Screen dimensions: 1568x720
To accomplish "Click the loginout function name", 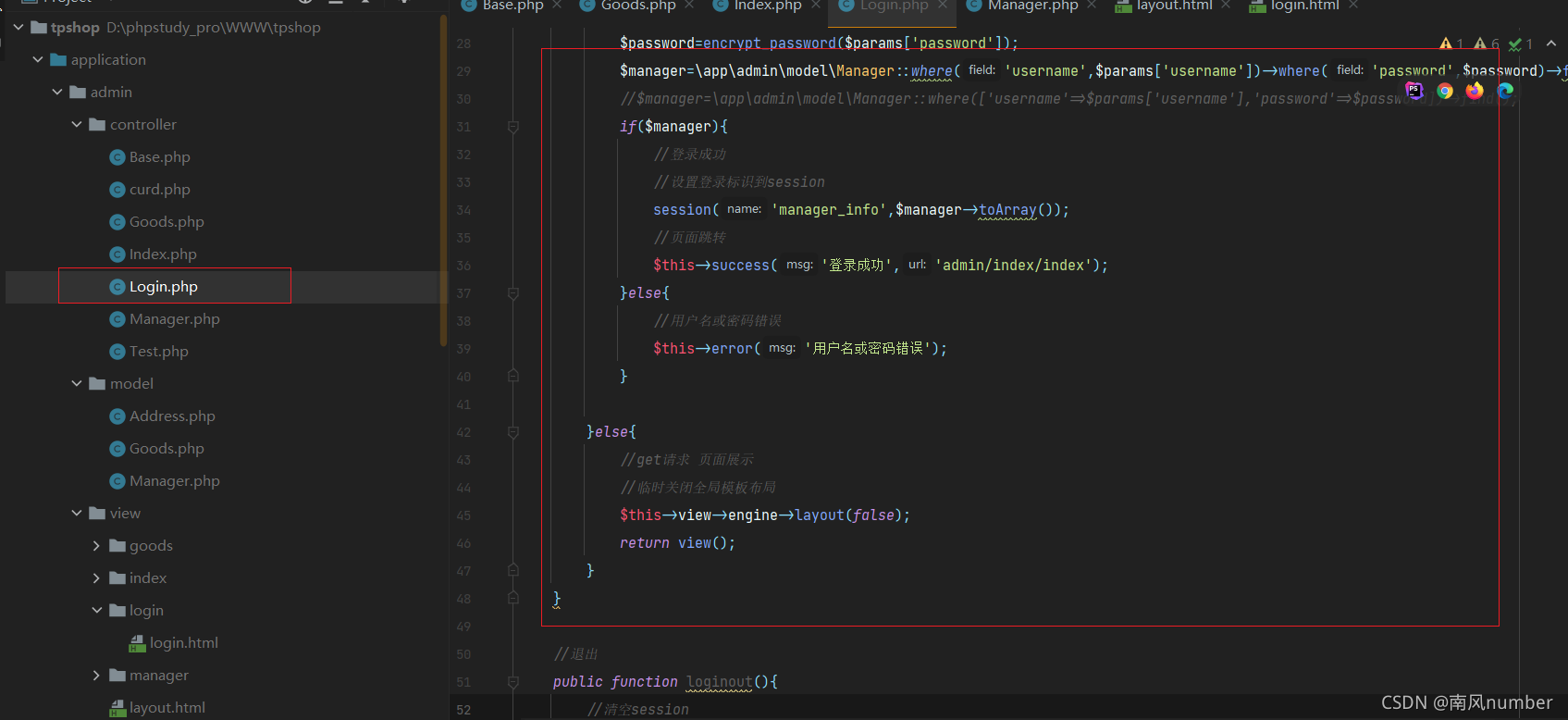I will coord(720,682).
